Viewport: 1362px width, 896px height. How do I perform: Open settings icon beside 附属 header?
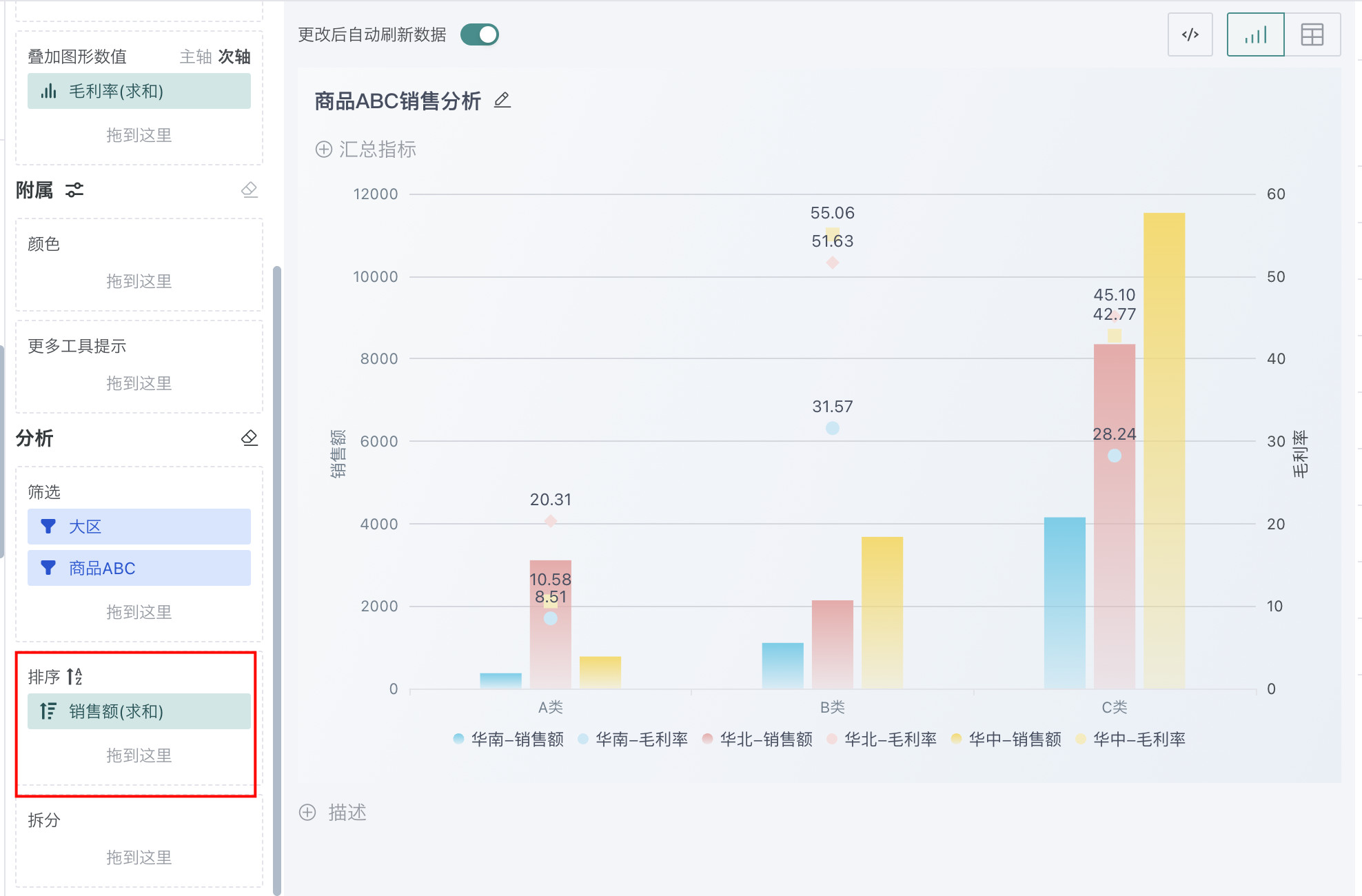74,190
